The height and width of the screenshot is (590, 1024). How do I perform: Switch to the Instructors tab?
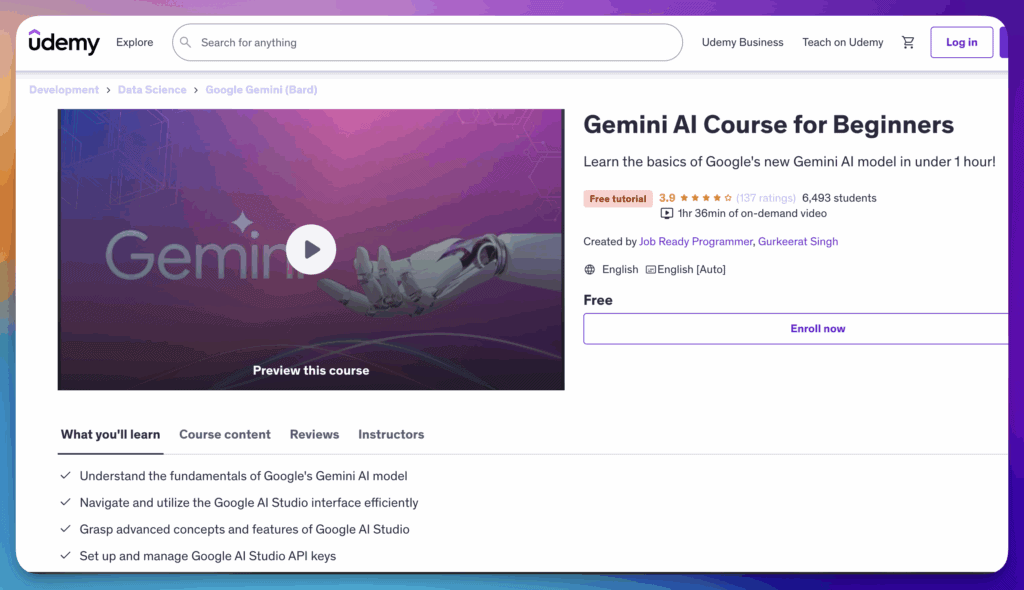(391, 434)
